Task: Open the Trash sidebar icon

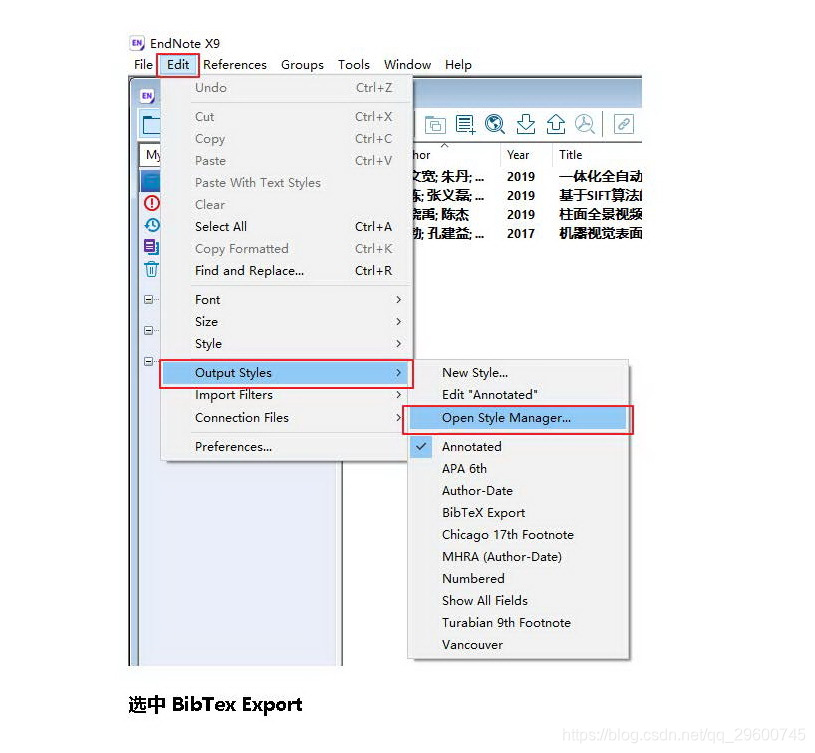Action: click(151, 269)
